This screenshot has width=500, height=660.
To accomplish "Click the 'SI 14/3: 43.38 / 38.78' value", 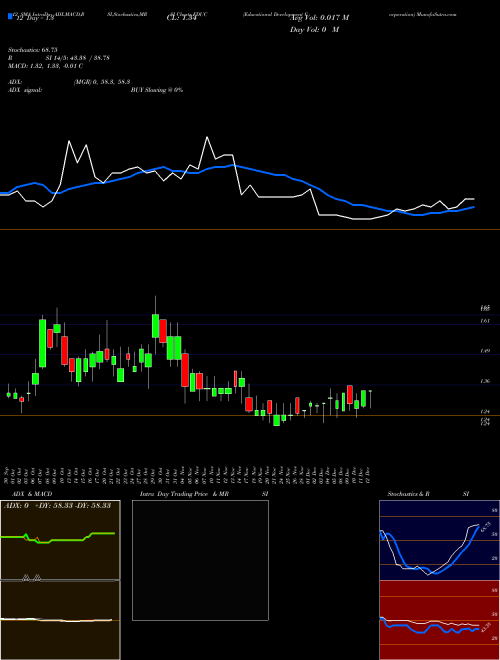I will coord(78,58).
